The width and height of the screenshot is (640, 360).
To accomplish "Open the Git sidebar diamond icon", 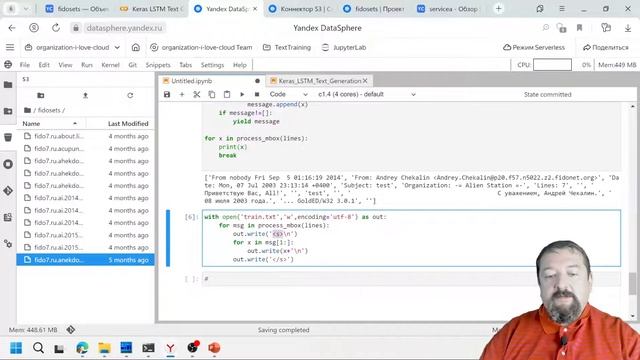I will coord(8,191).
